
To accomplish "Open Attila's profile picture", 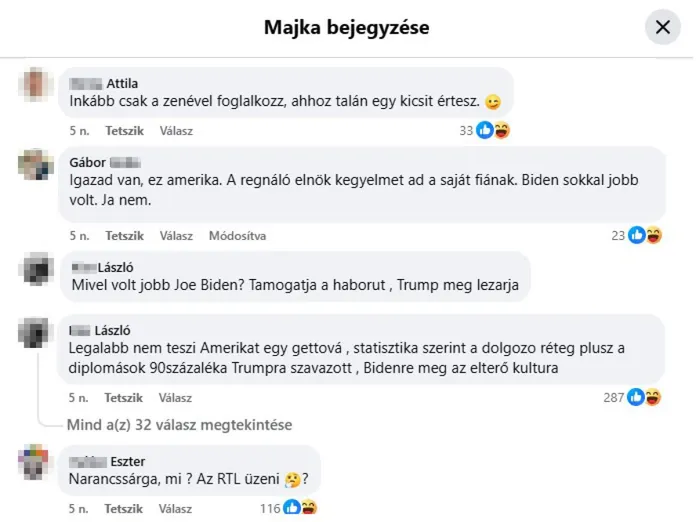I will (x=36, y=84).
